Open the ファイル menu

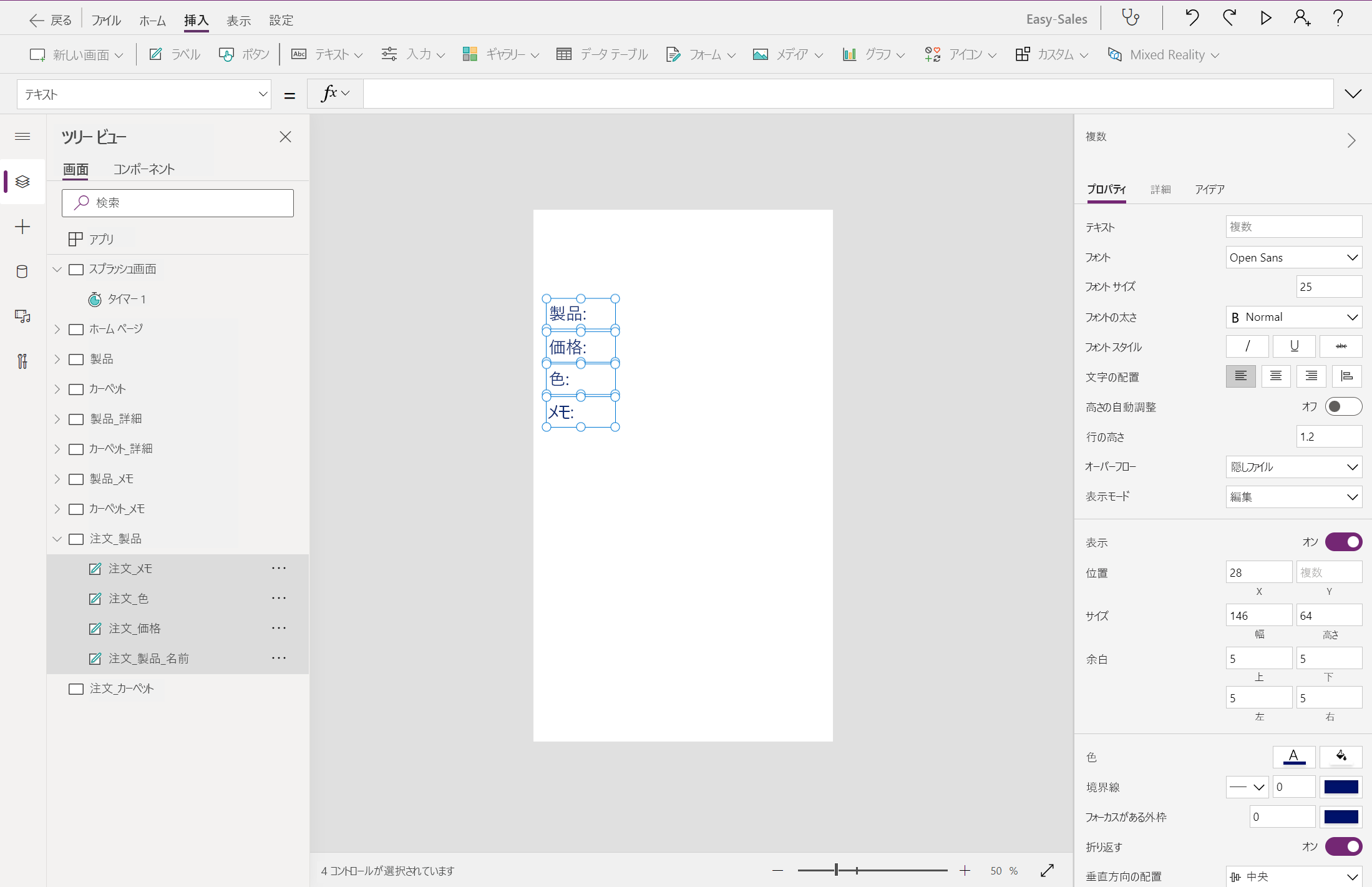(x=105, y=20)
